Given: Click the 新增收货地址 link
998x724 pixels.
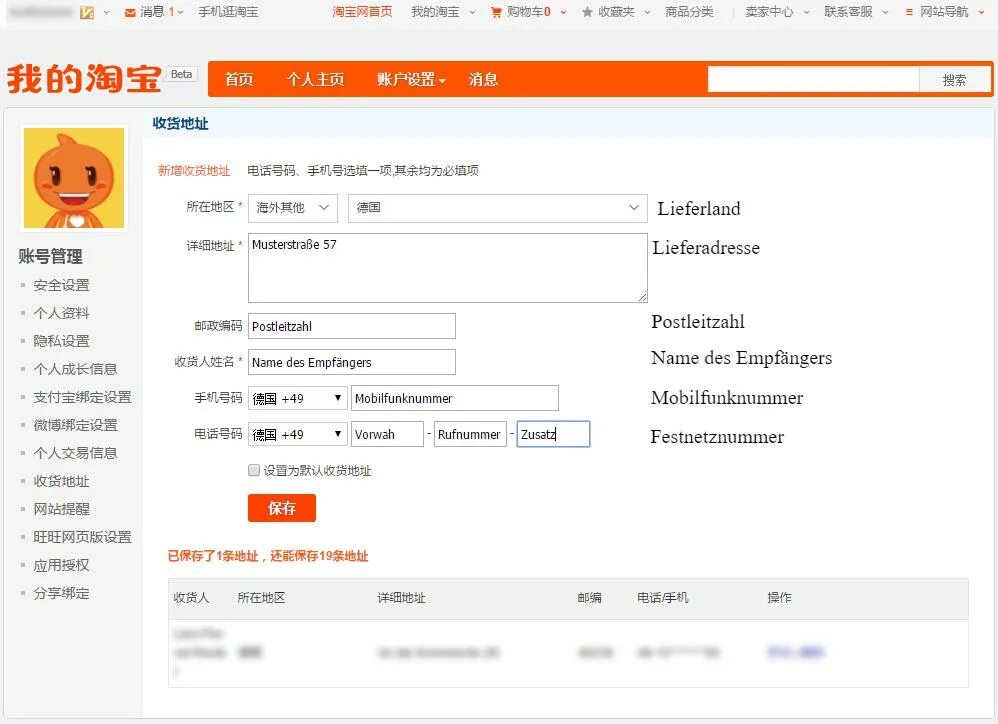Looking at the screenshot, I should click(194, 171).
